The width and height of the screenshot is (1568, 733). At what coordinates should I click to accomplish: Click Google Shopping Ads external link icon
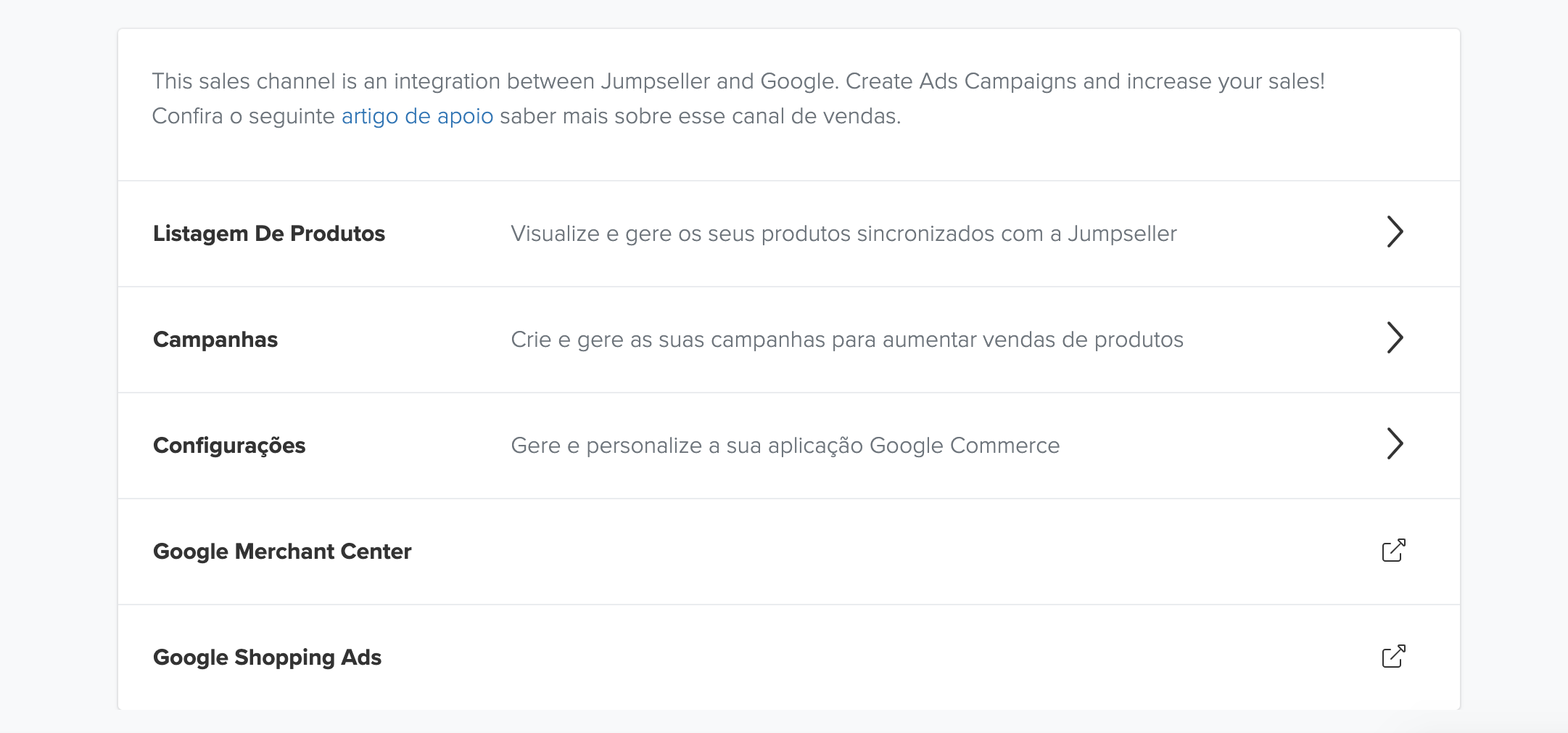coord(1393,657)
